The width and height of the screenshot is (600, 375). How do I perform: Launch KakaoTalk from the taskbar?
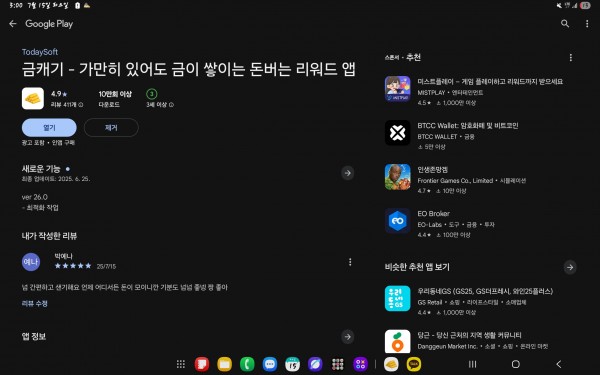(x=414, y=364)
